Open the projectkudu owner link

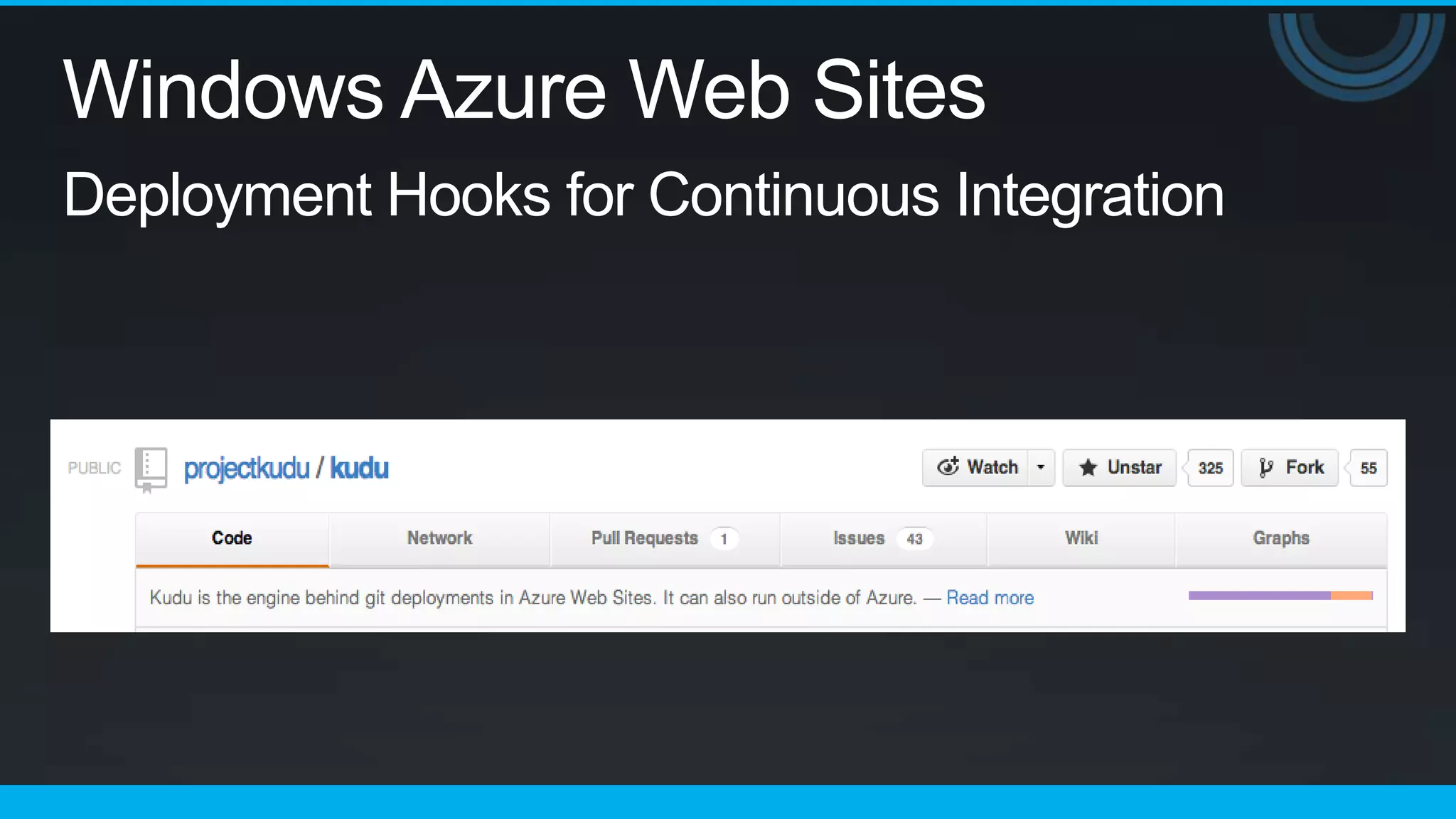[x=247, y=469]
